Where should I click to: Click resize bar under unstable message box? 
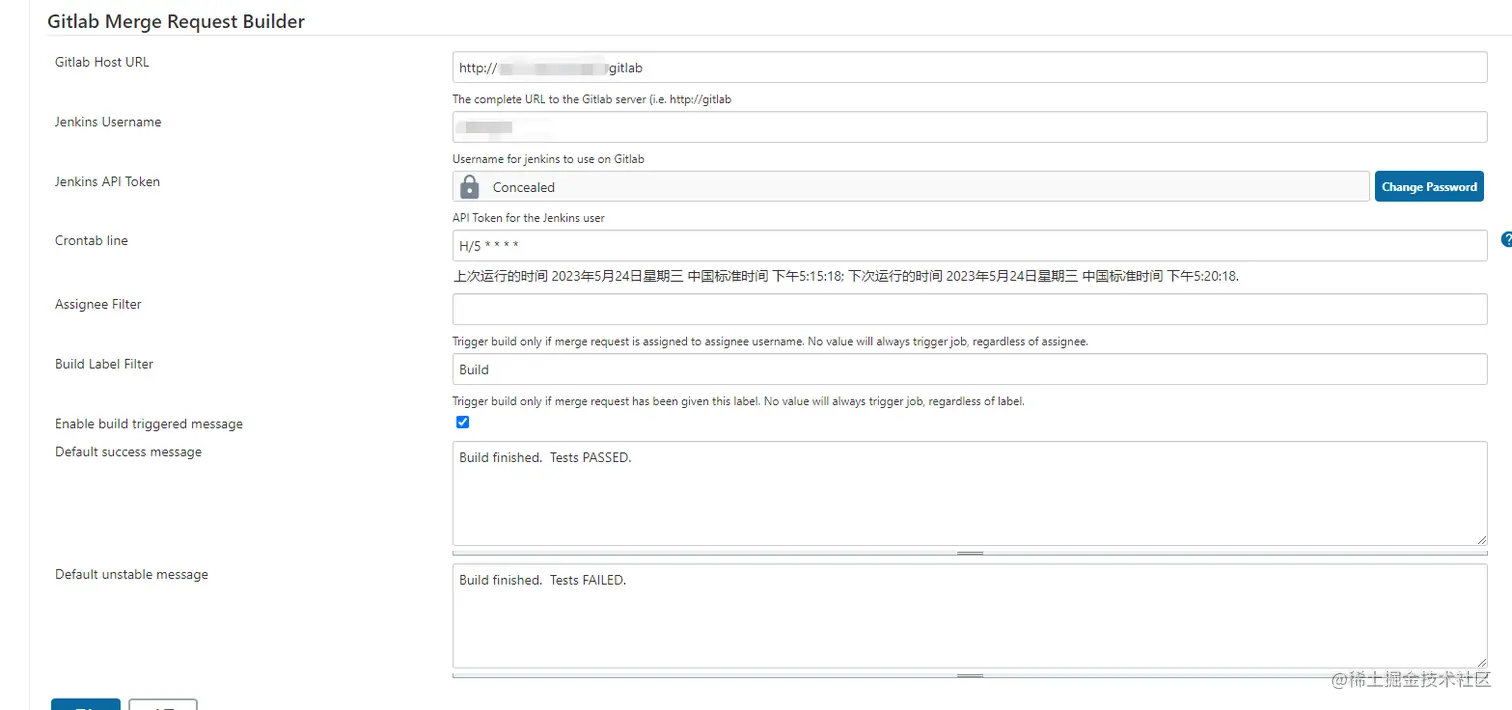pos(970,676)
